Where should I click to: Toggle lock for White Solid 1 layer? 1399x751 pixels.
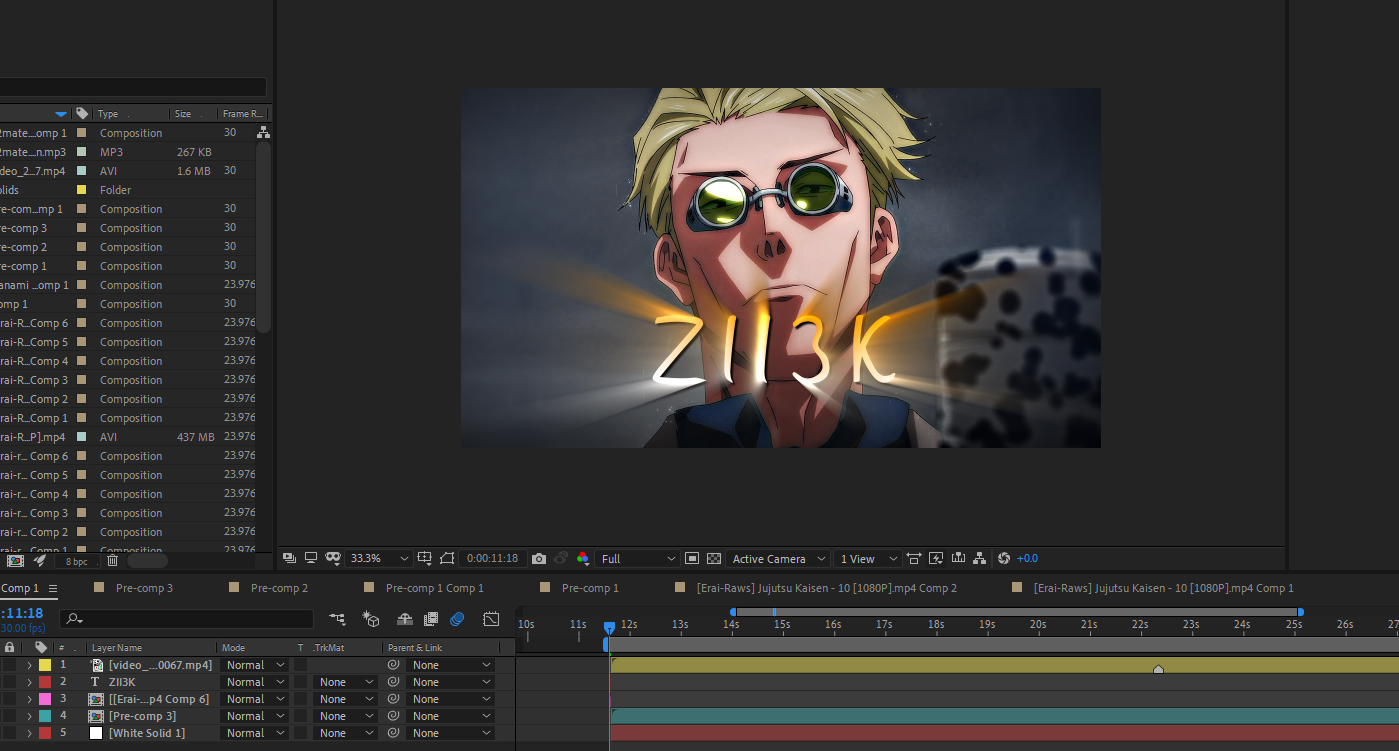[9, 733]
